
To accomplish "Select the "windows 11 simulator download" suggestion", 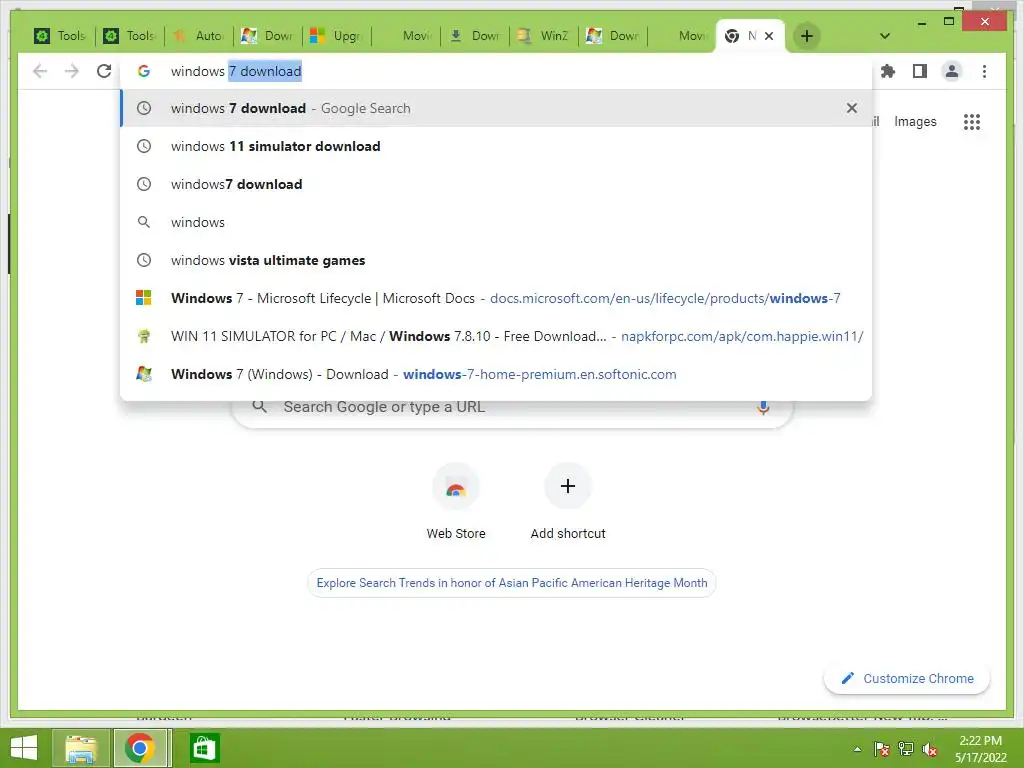I will [x=496, y=146].
